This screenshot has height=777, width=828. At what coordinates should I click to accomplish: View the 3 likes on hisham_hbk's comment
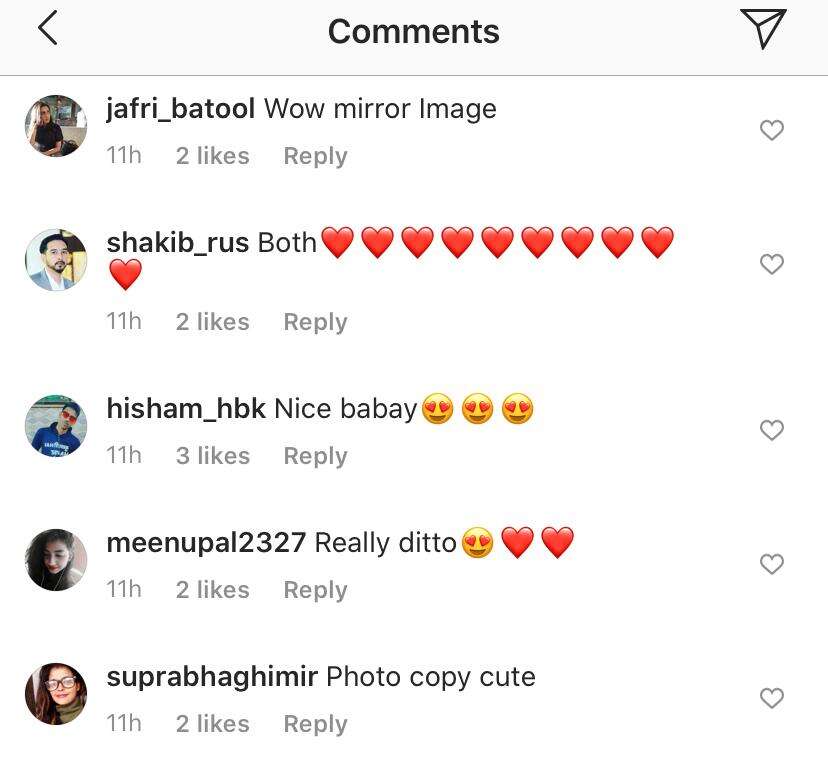click(212, 456)
